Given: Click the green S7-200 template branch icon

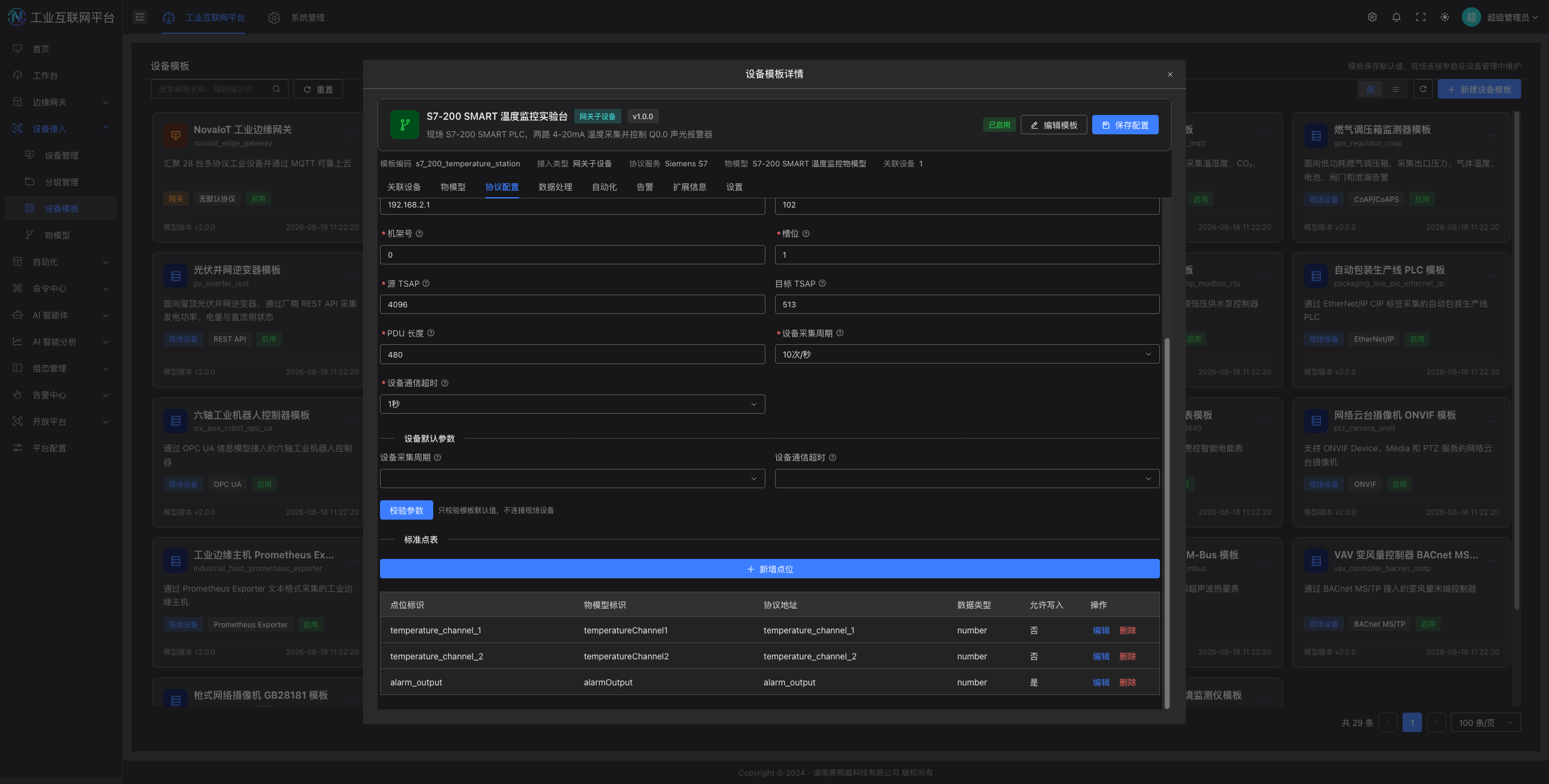Looking at the screenshot, I should [405, 125].
